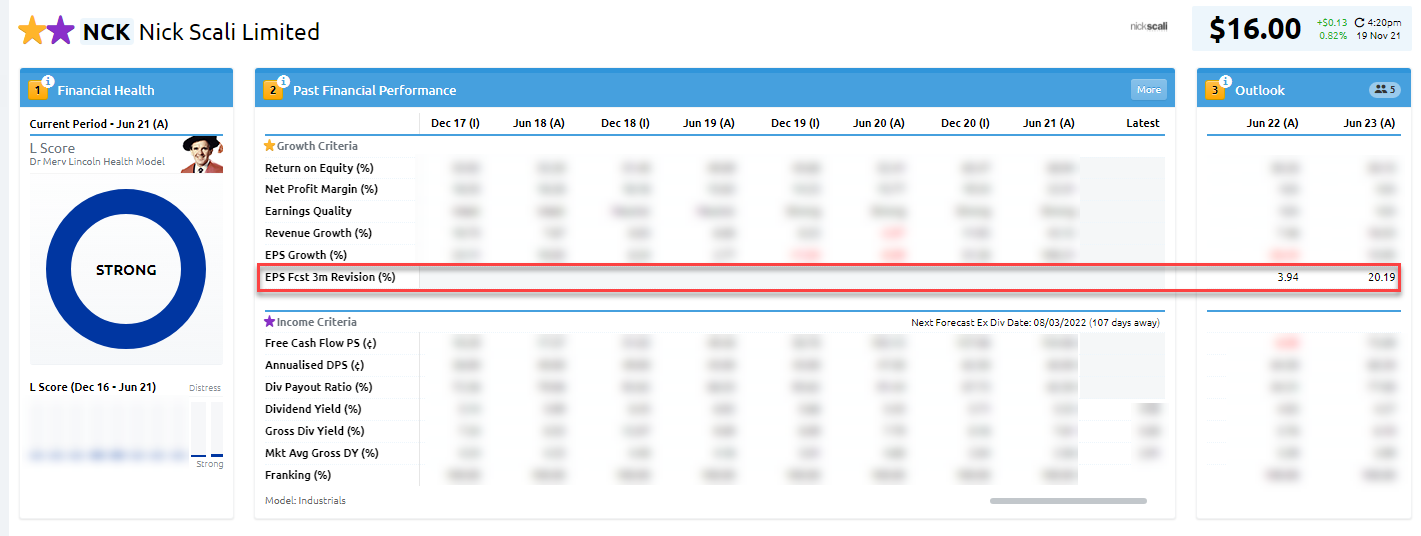The width and height of the screenshot is (1421, 536).
Task: Click the $16.00 share price
Action: (1255, 29)
